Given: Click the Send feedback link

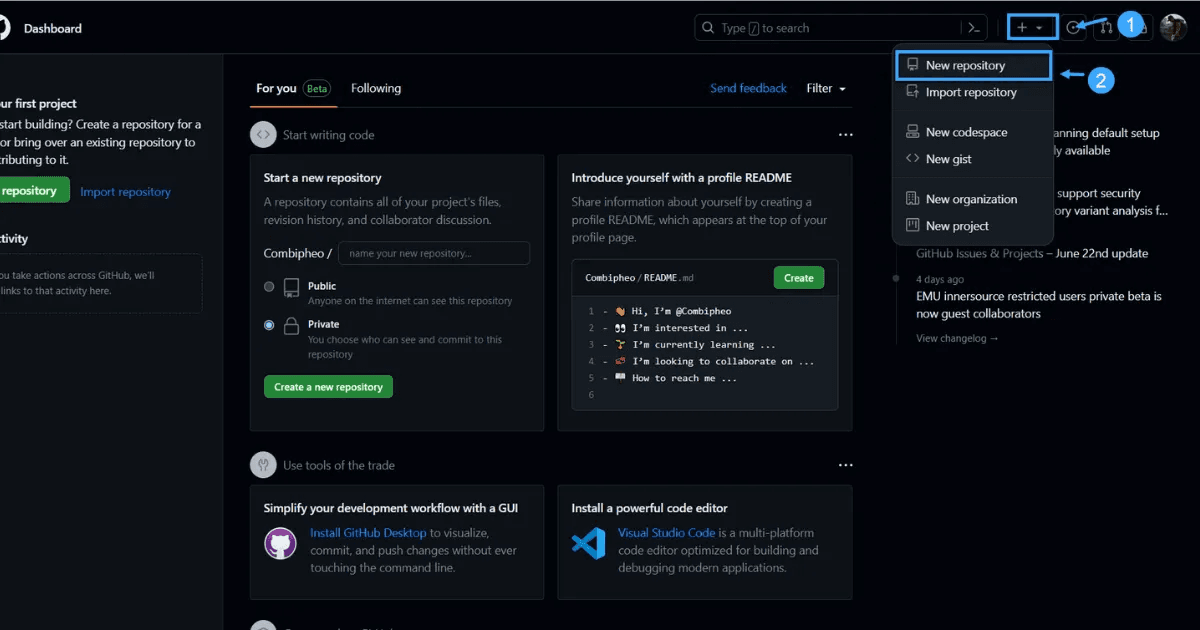Looking at the screenshot, I should point(748,88).
